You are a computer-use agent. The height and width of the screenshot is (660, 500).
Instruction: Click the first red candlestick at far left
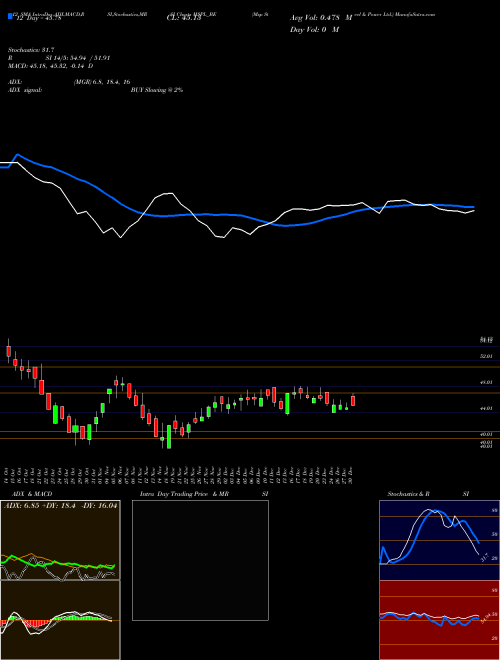(x=8, y=351)
